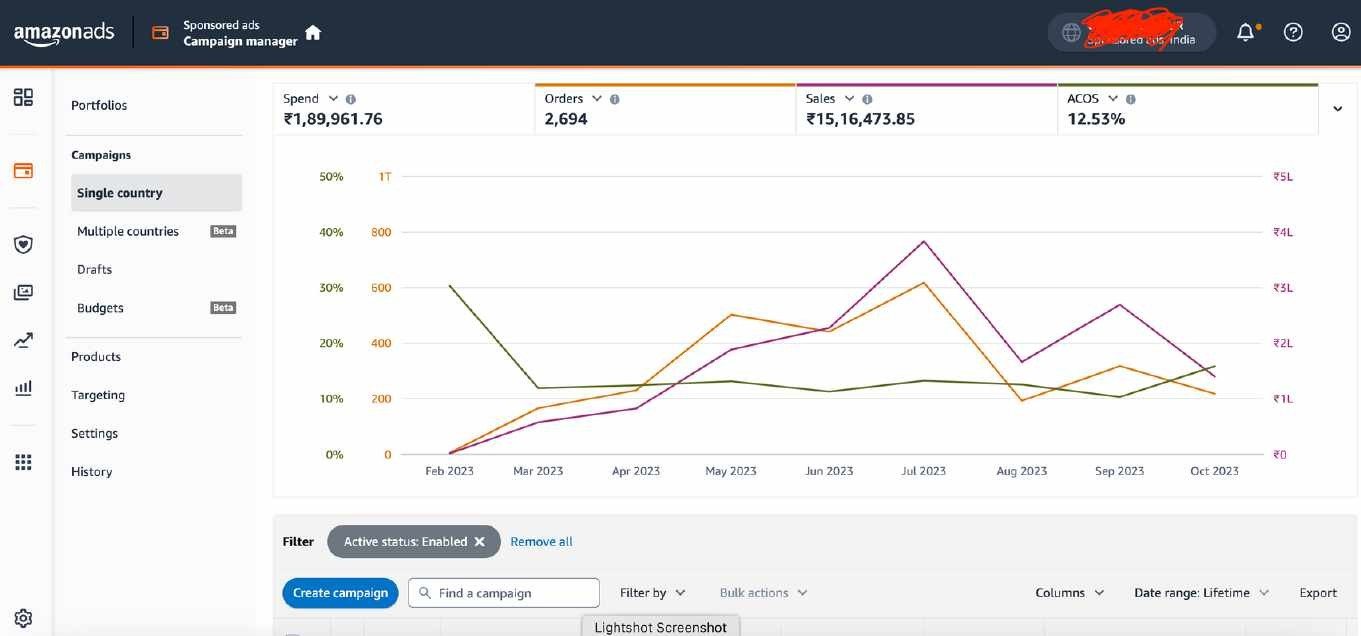Image resolution: width=1361 pixels, height=636 pixels.
Task: Open History in the sidebar
Action: [x=91, y=472]
